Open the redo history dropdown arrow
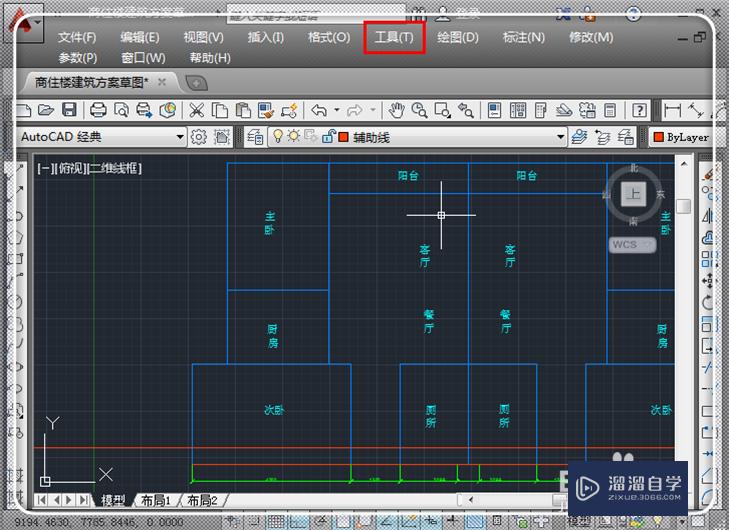Viewport: 729px width, 530px height. click(x=373, y=110)
